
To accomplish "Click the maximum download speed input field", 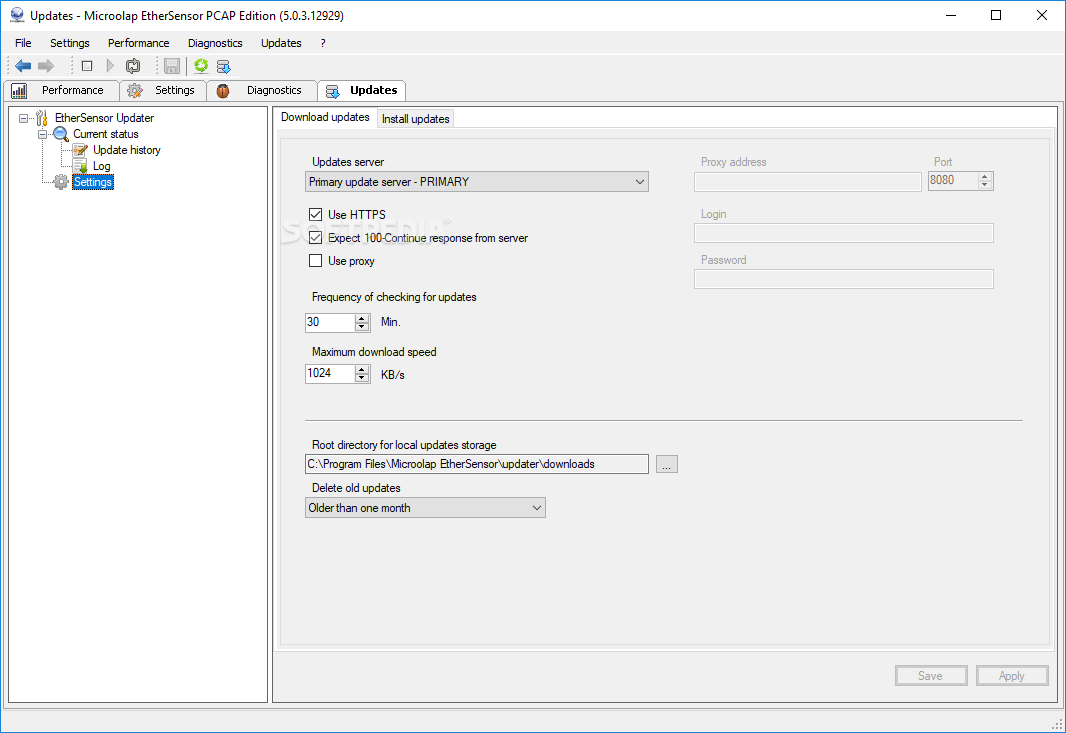I will 330,373.
